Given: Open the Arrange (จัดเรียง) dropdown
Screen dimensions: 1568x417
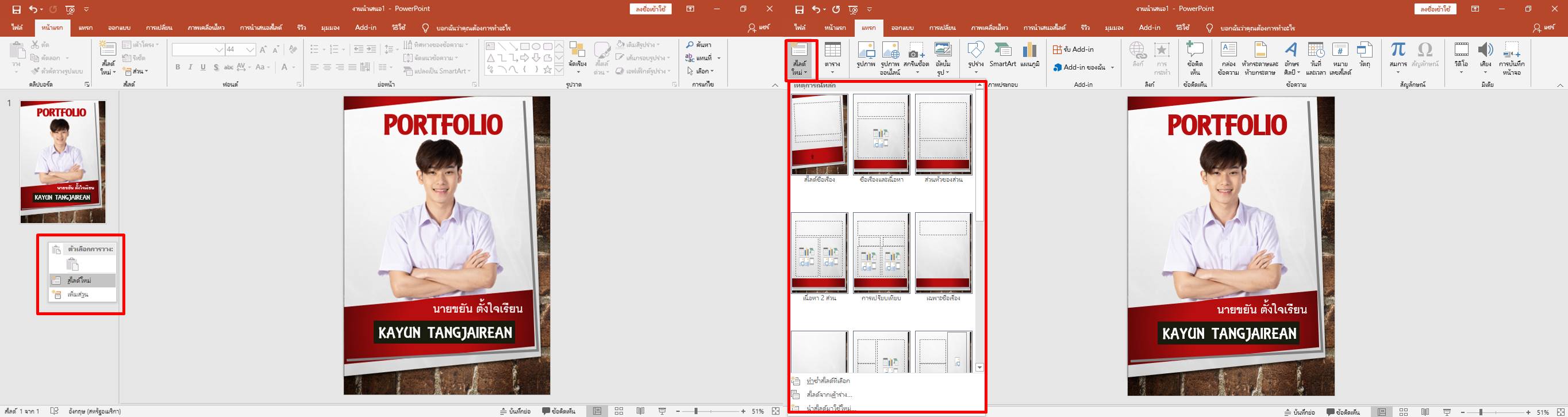Looking at the screenshot, I should pos(577,59).
